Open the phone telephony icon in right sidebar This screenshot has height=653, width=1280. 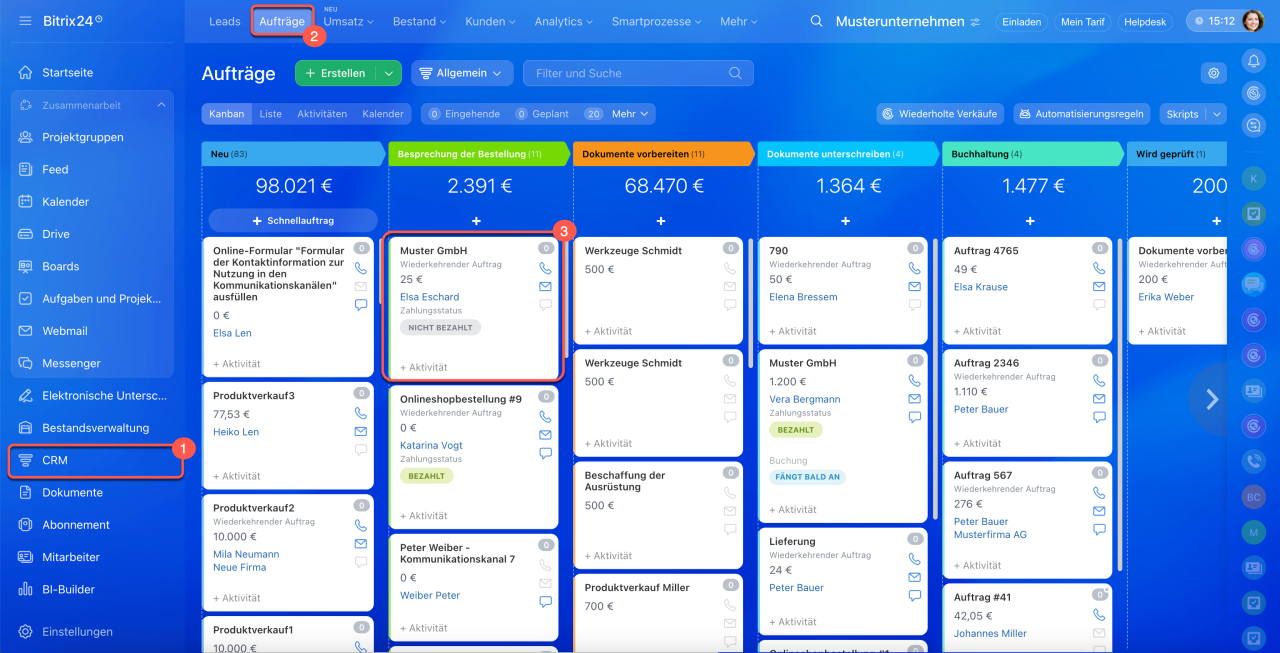[1253, 461]
